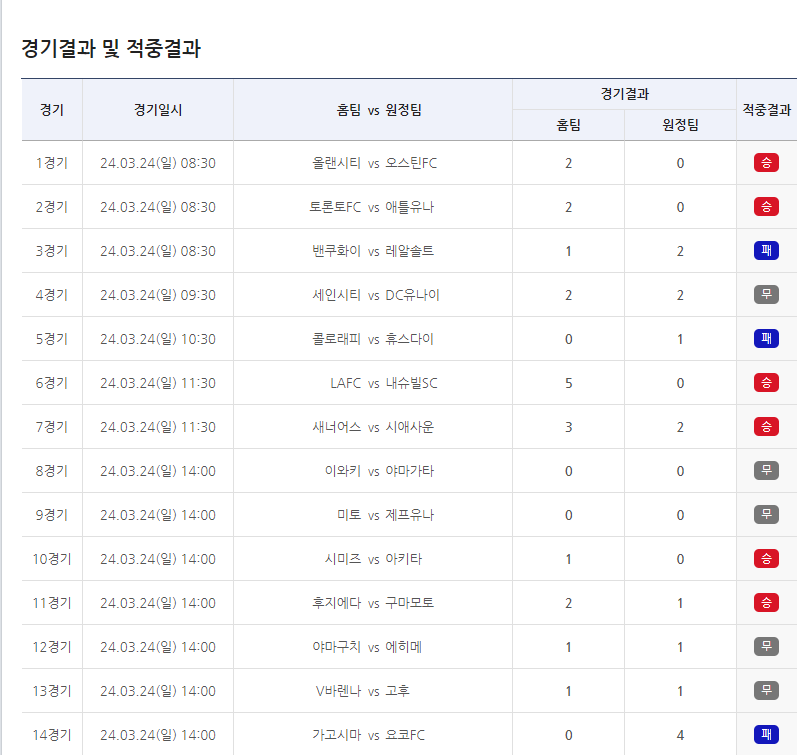Click the red 승 badge for 11경기
The image size is (806, 755).
click(766, 602)
